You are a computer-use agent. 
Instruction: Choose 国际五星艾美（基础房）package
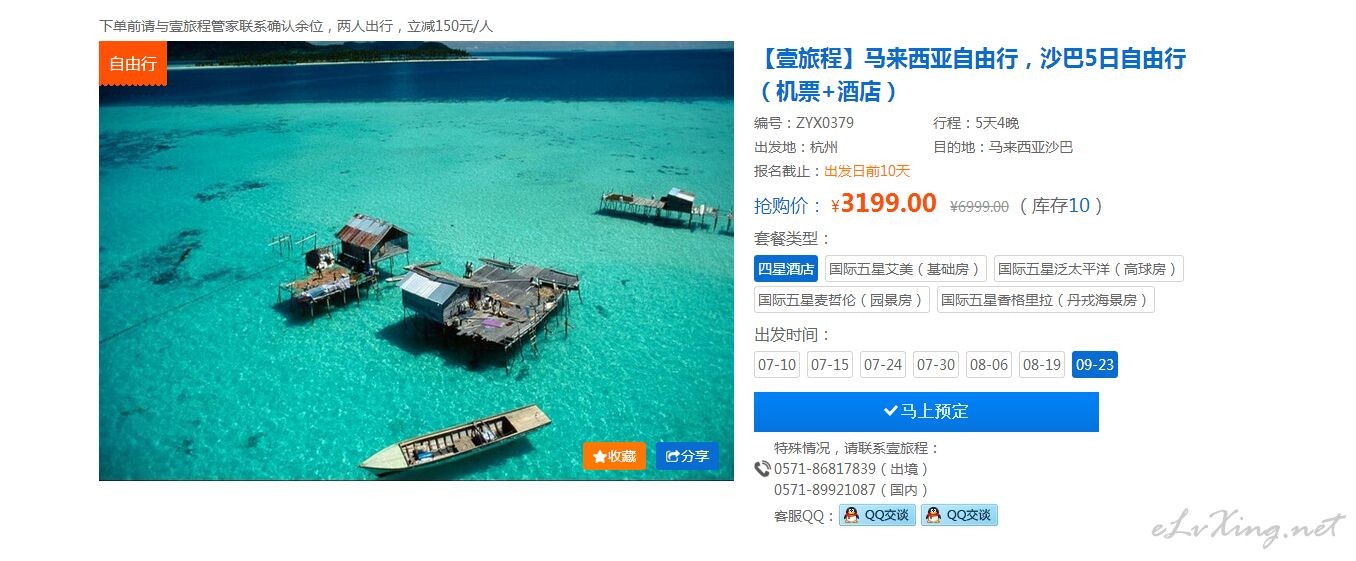(x=905, y=269)
